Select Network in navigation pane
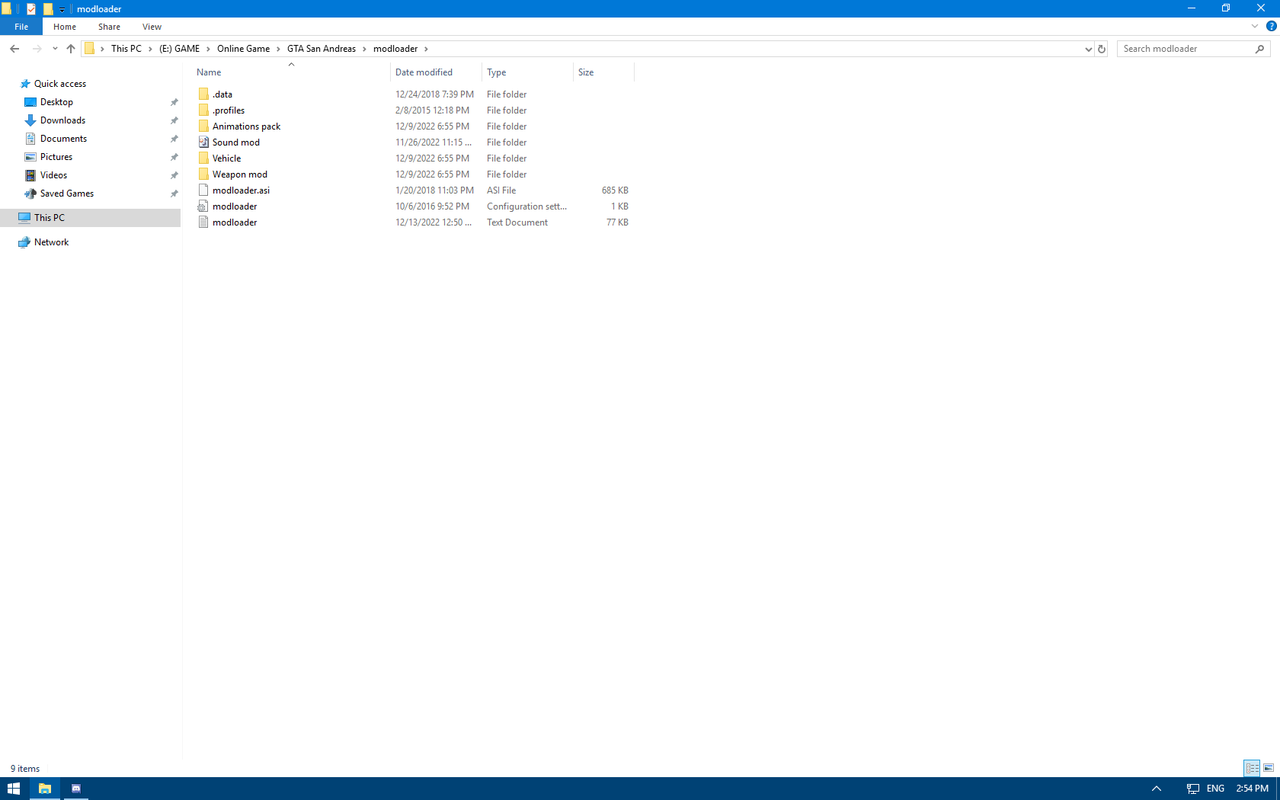 [x=51, y=242]
